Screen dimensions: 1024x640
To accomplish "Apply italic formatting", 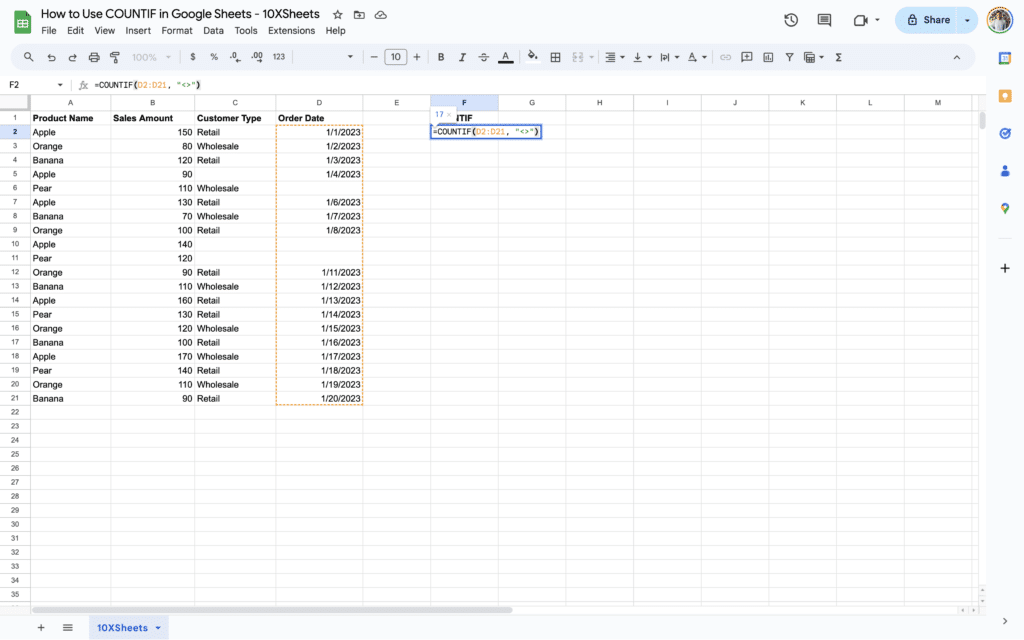I will pyautogui.click(x=463, y=57).
